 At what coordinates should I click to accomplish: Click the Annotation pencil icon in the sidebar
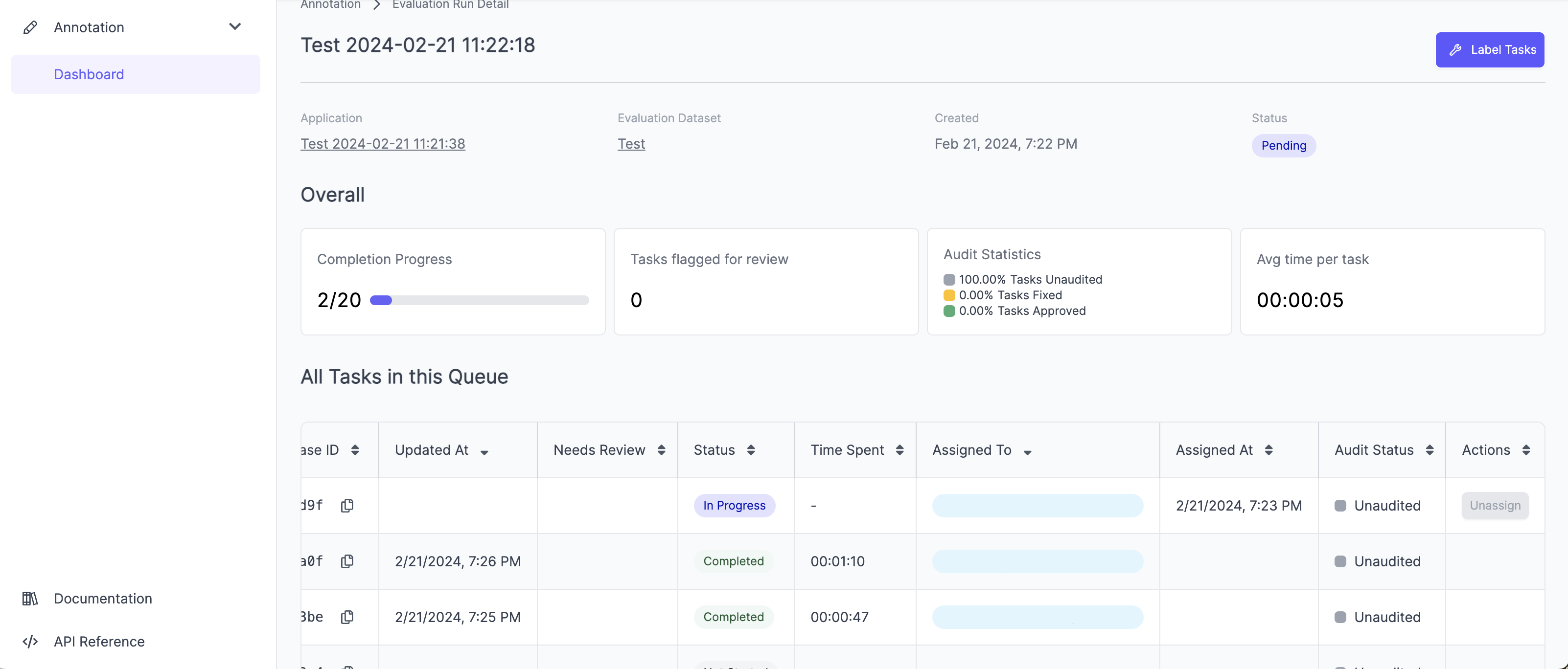(30, 27)
